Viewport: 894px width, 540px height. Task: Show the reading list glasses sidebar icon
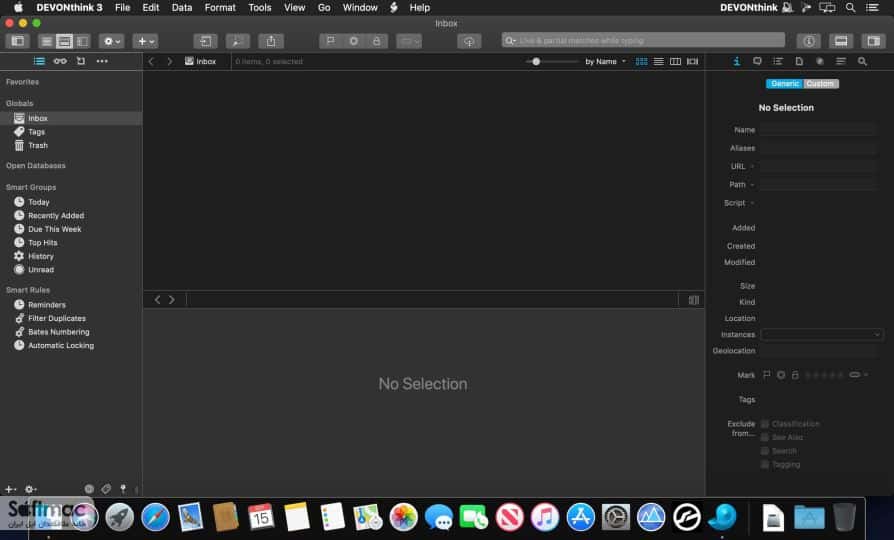[x=60, y=61]
